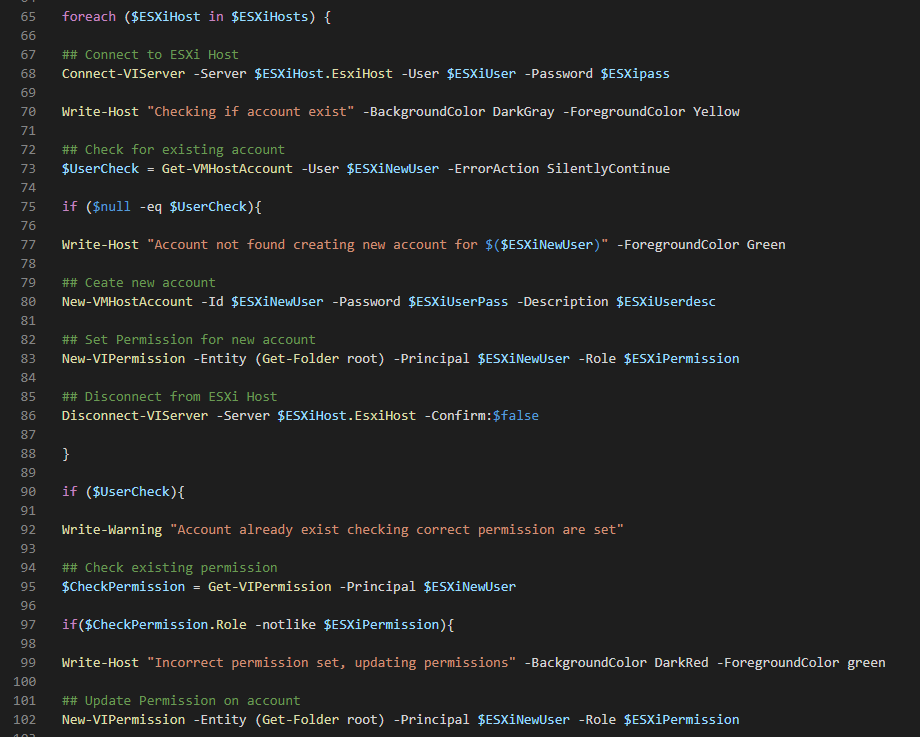The image size is (920, 737).
Task: Click '$ESXiPermission' on line 83
Action: (681, 359)
